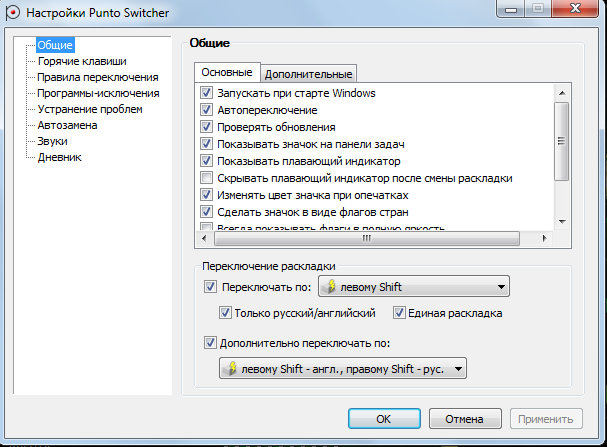Open Горячие клавиши settings section

tap(82, 61)
